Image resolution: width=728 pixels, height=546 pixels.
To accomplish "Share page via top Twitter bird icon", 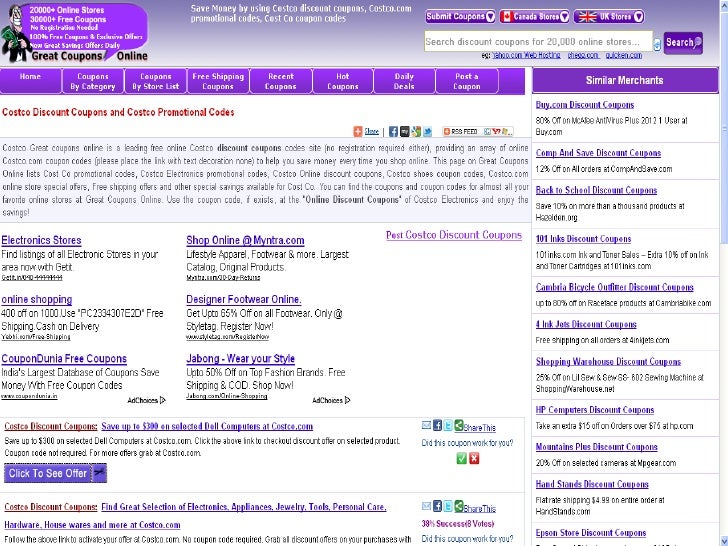I will pyautogui.click(x=427, y=132).
